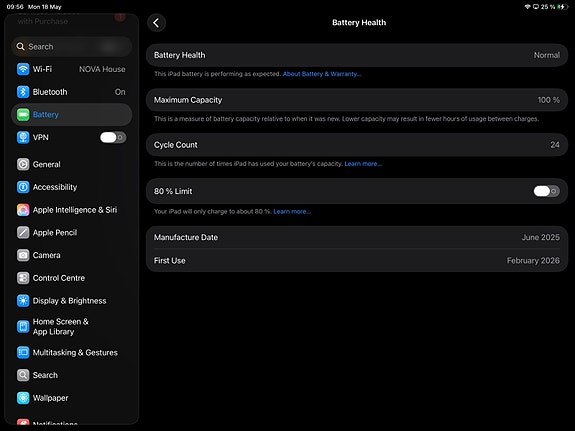Tap the Control Centre icon
This screenshot has height=431, width=575.
23,278
